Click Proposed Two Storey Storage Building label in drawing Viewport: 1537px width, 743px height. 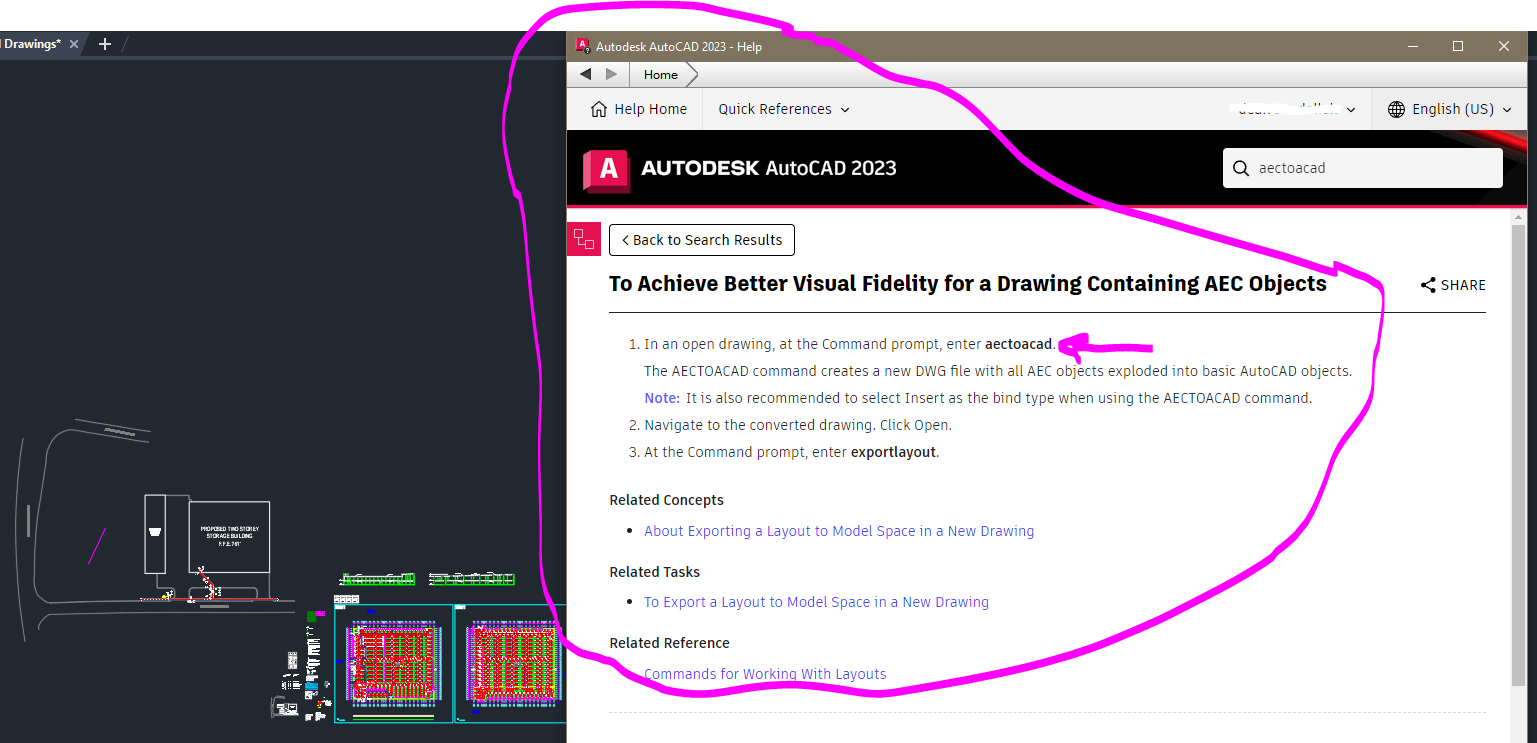point(229,536)
